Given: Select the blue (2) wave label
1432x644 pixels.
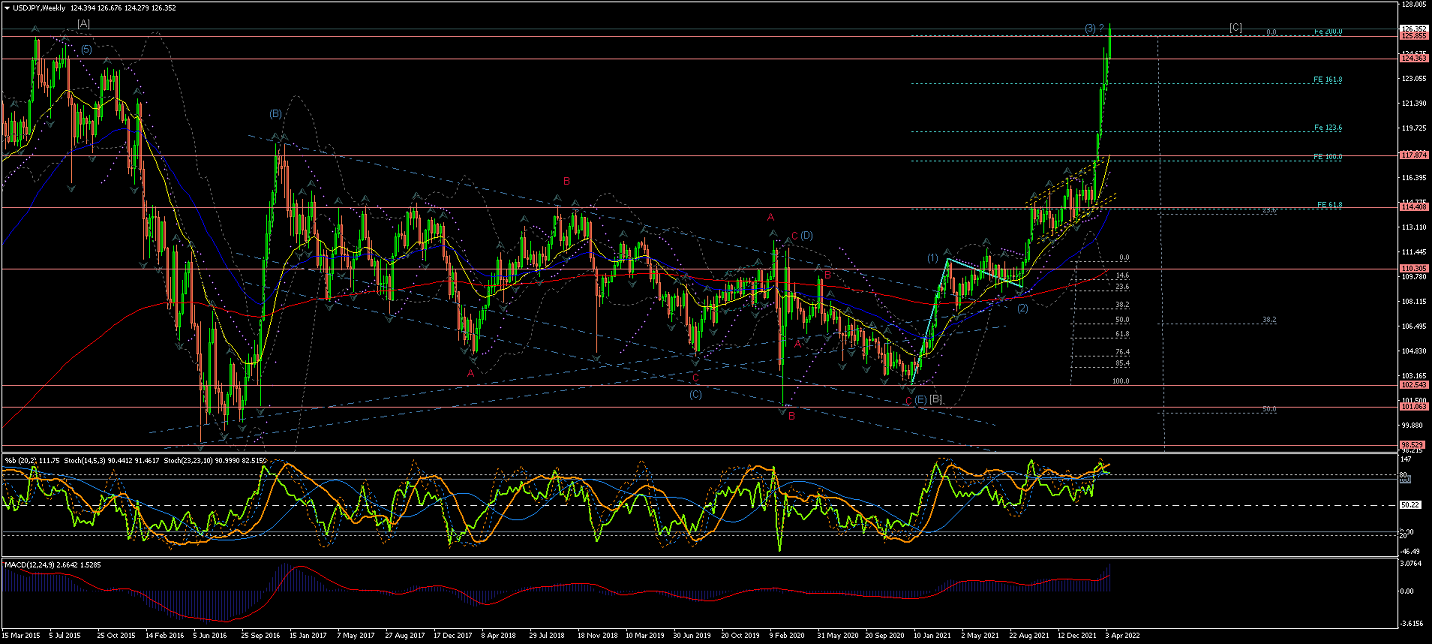Looking at the screenshot, I should pos(1023,308).
